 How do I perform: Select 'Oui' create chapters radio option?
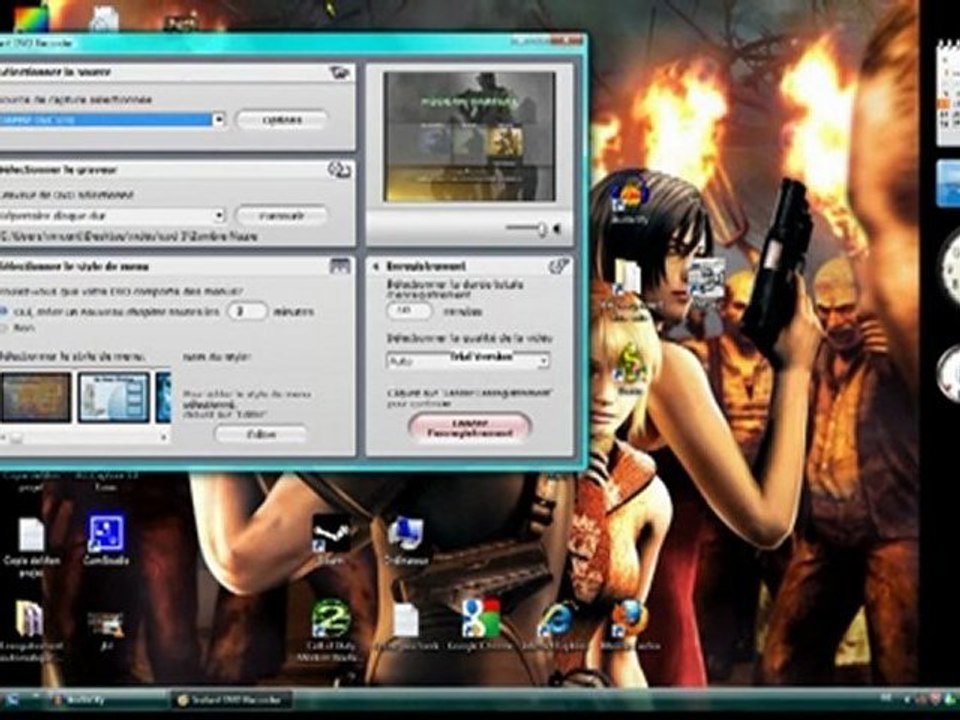tap(5, 312)
